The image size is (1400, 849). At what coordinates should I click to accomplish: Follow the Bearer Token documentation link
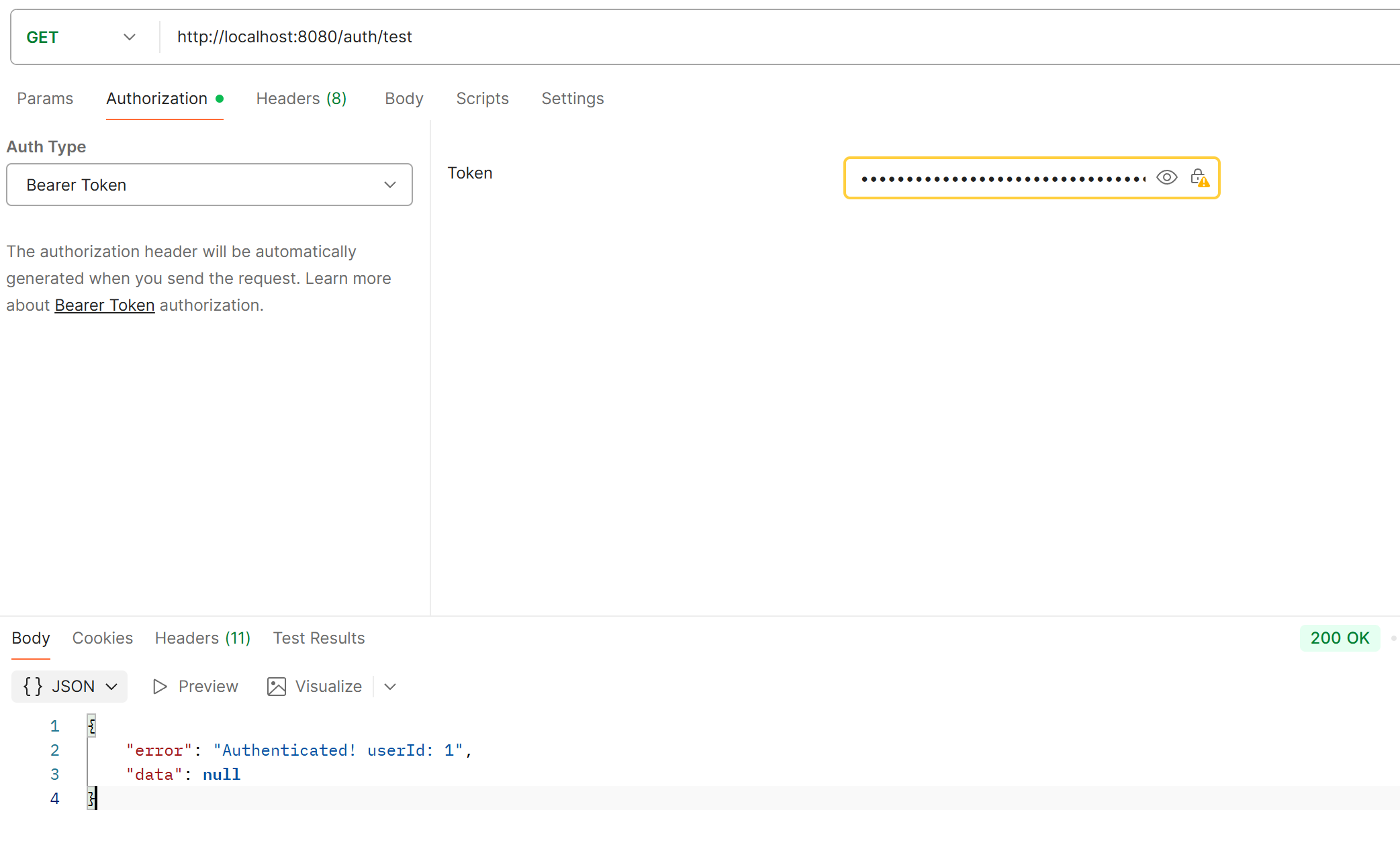105,305
